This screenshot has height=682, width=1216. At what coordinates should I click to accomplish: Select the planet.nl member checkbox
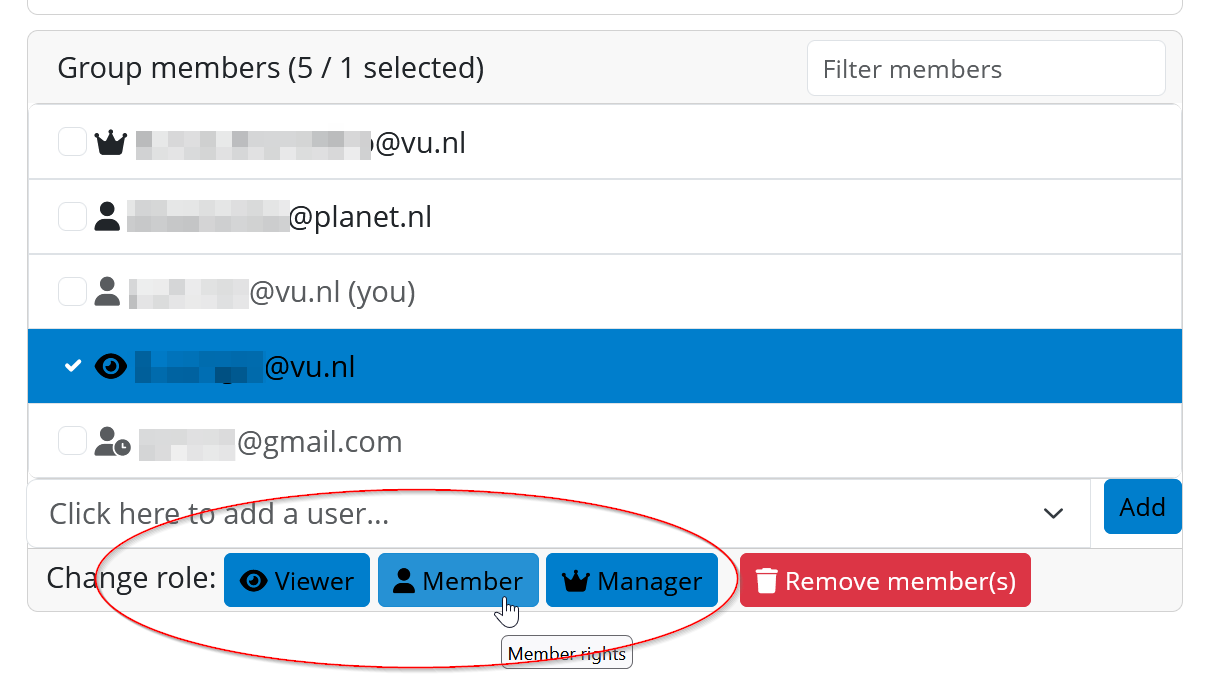point(72,217)
